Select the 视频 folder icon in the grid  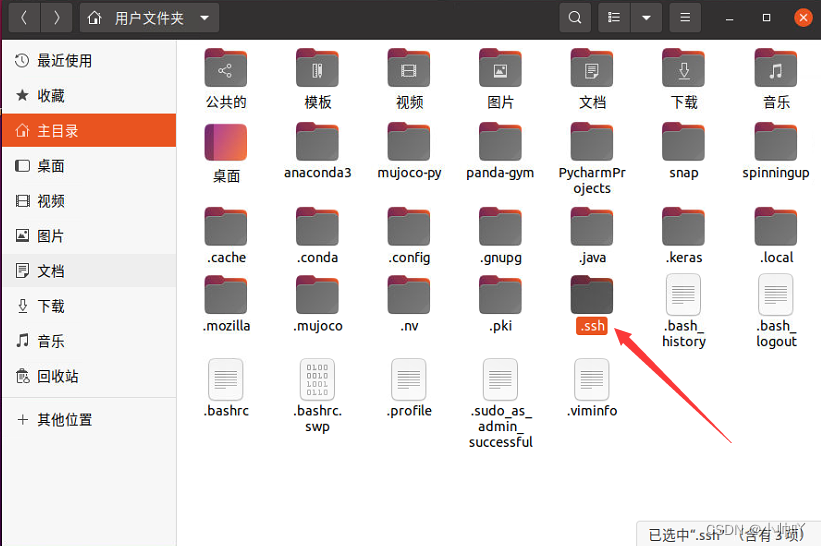coord(409,68)
